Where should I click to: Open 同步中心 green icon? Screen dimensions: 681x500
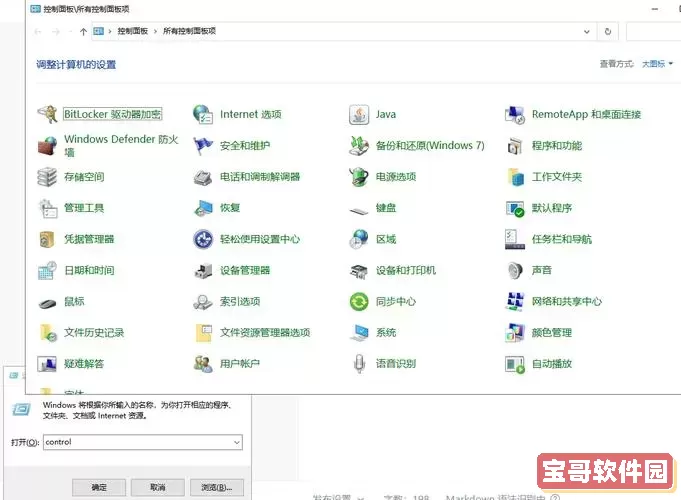tap(359, 302)
